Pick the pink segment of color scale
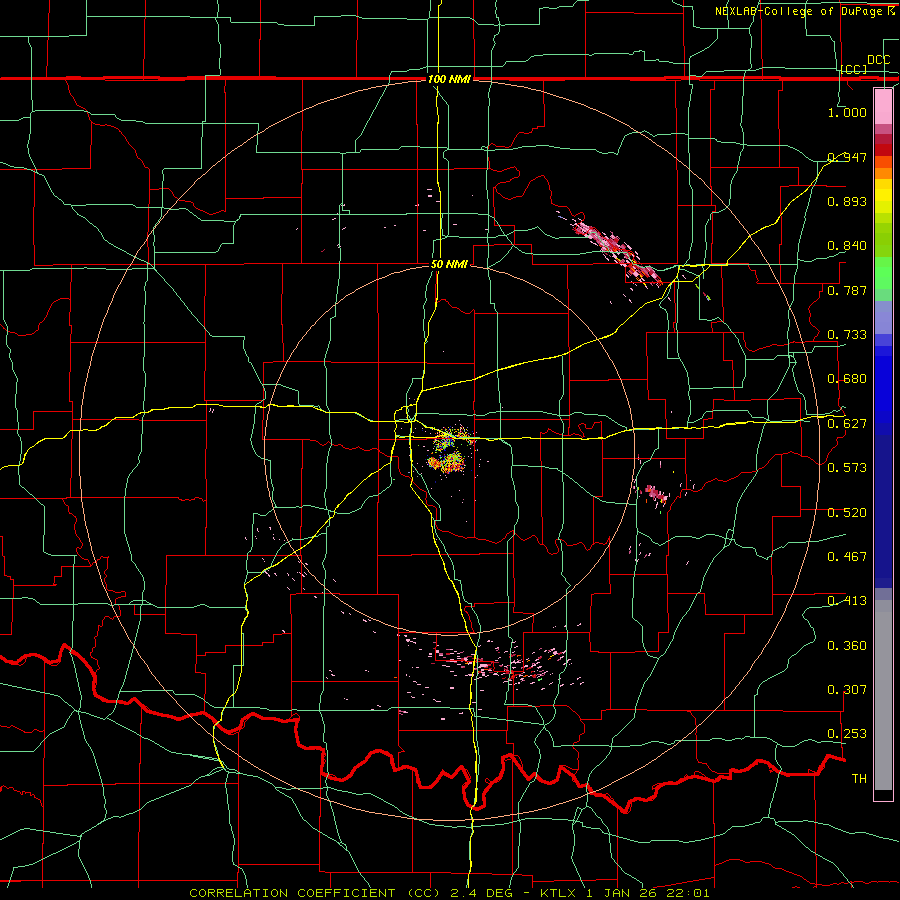The width and height of the screenshot is (900, 900). click(883, 106)
